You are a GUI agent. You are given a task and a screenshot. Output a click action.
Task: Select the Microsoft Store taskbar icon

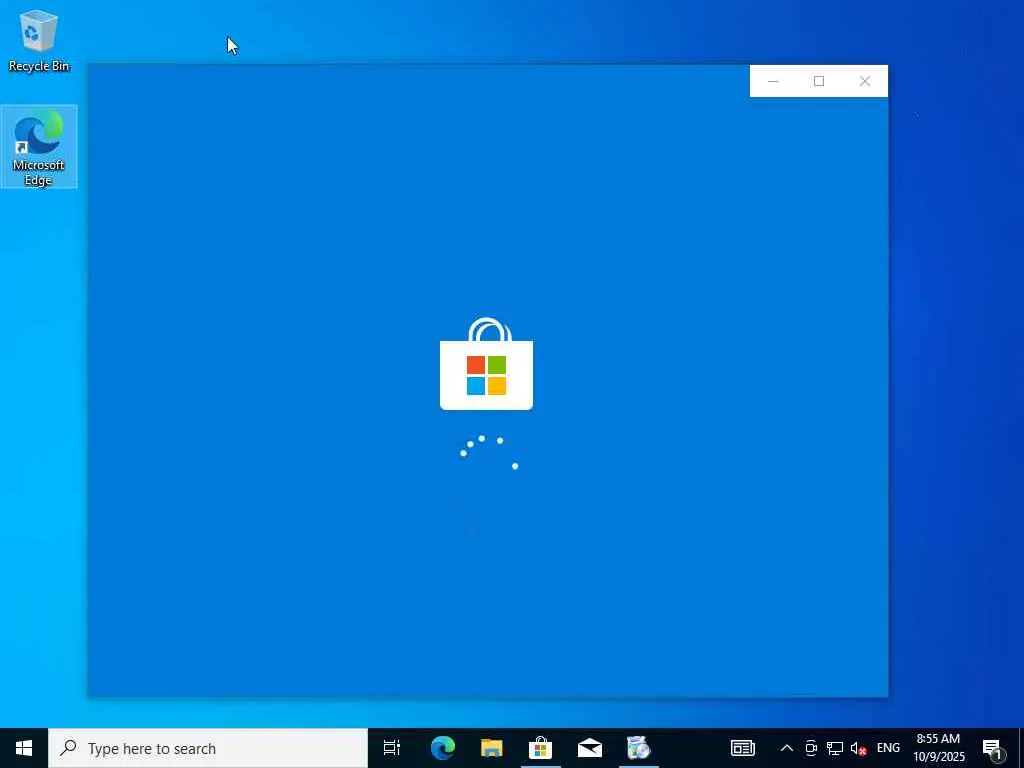click(x=540, y=748)
